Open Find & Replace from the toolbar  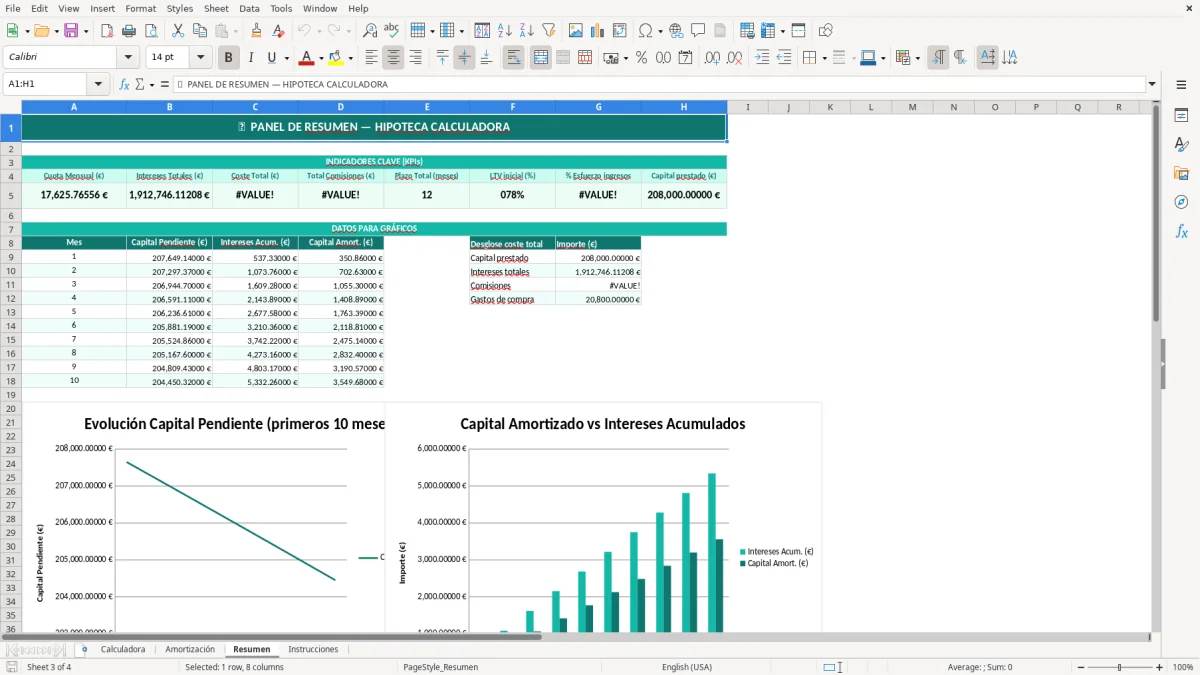point(370,31)
